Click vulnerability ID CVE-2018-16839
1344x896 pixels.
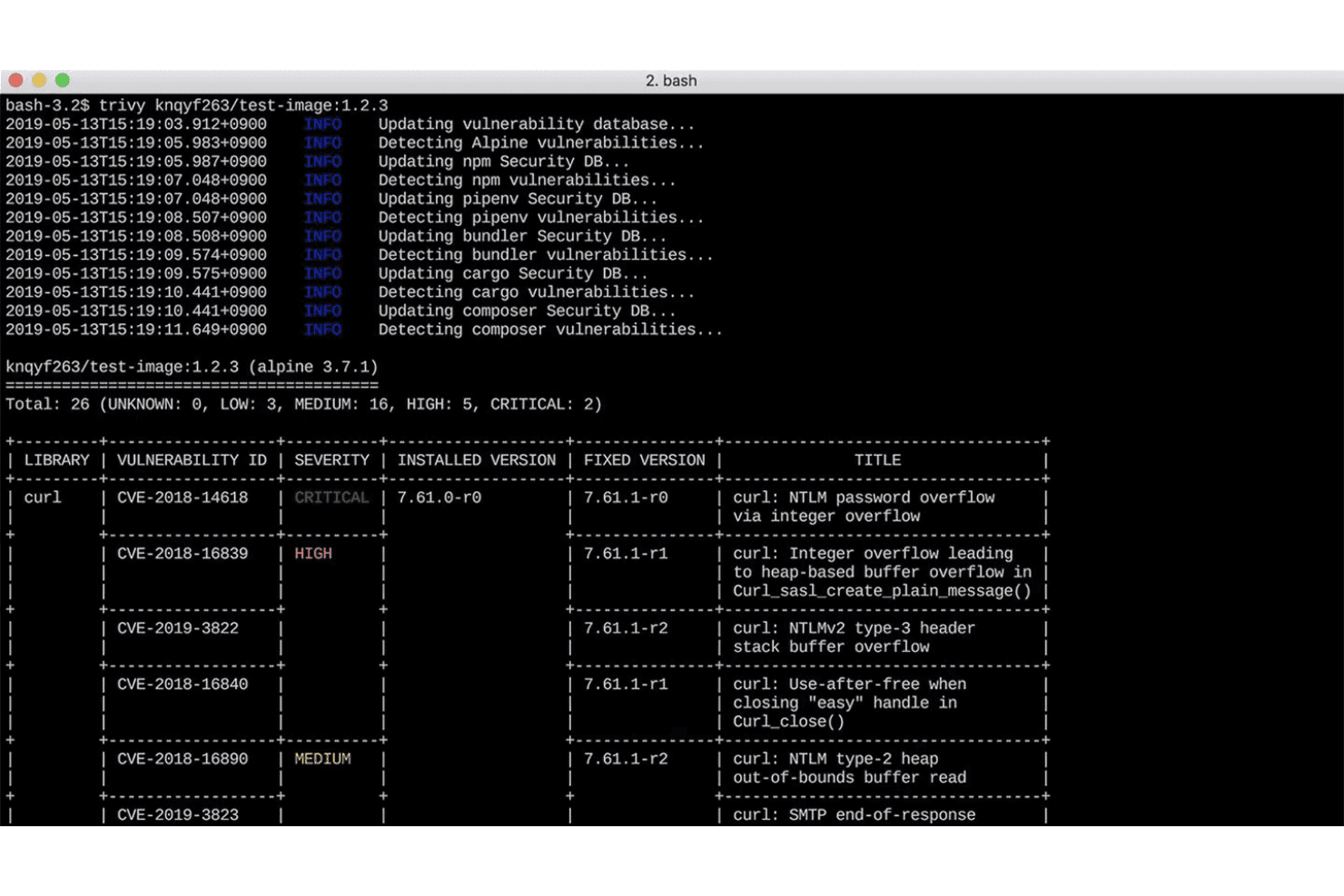coord(183,554)
